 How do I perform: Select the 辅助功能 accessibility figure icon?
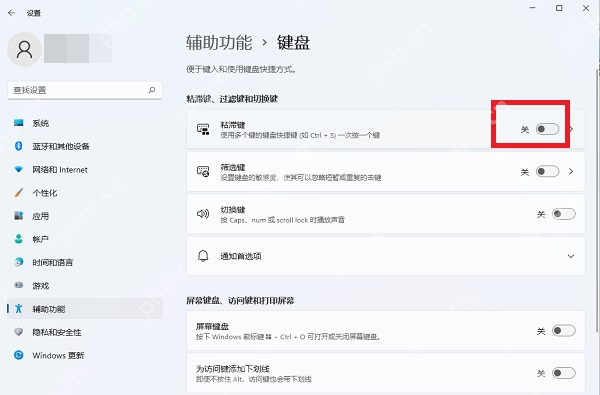click(x=18, y=308)
